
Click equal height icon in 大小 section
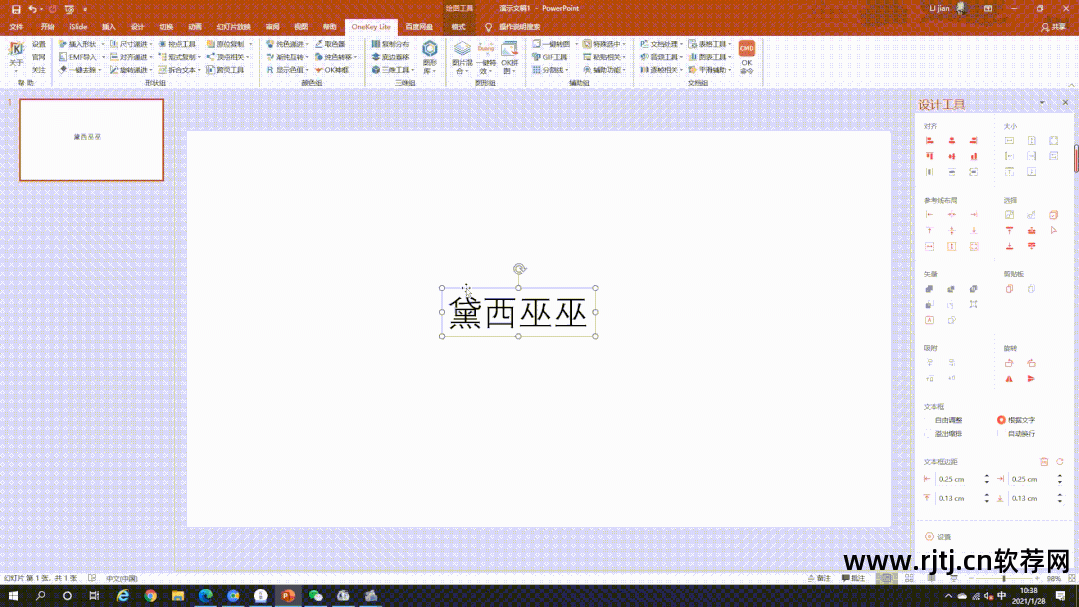1032,140
